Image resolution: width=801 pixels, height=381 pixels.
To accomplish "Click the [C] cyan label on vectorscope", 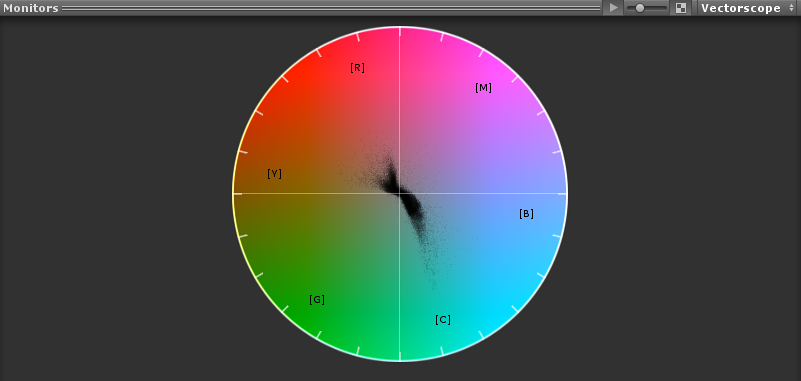I will (x=443, y=320).
